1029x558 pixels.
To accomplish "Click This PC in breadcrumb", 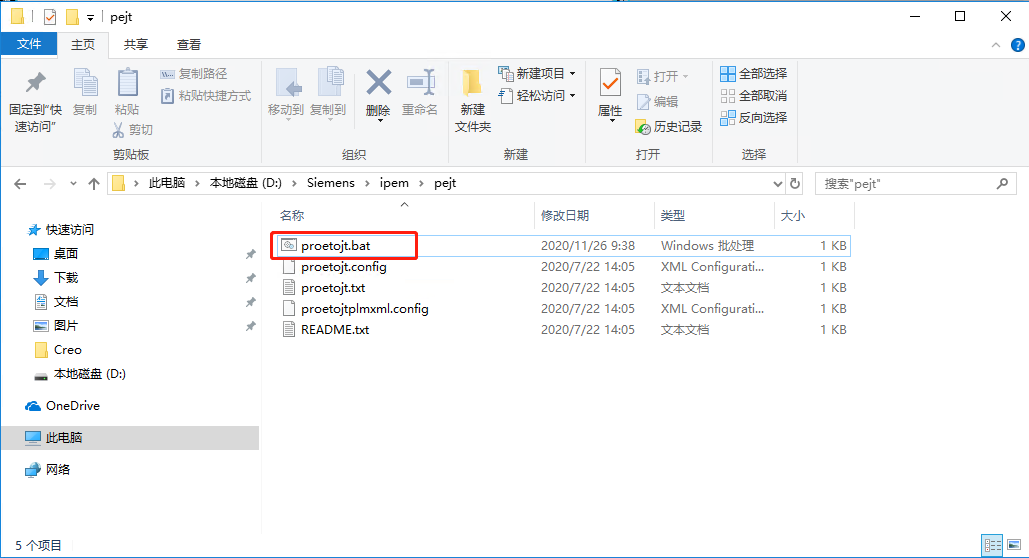I will point(167,183).
